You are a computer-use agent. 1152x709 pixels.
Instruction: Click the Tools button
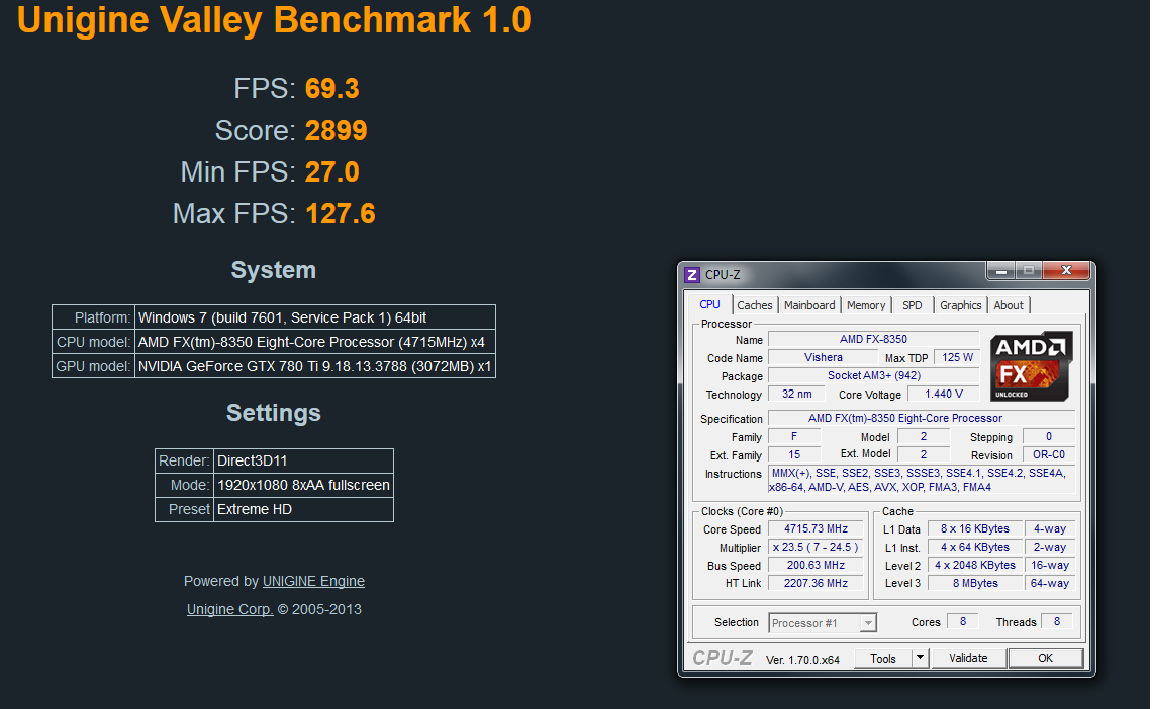click(883, 658)
